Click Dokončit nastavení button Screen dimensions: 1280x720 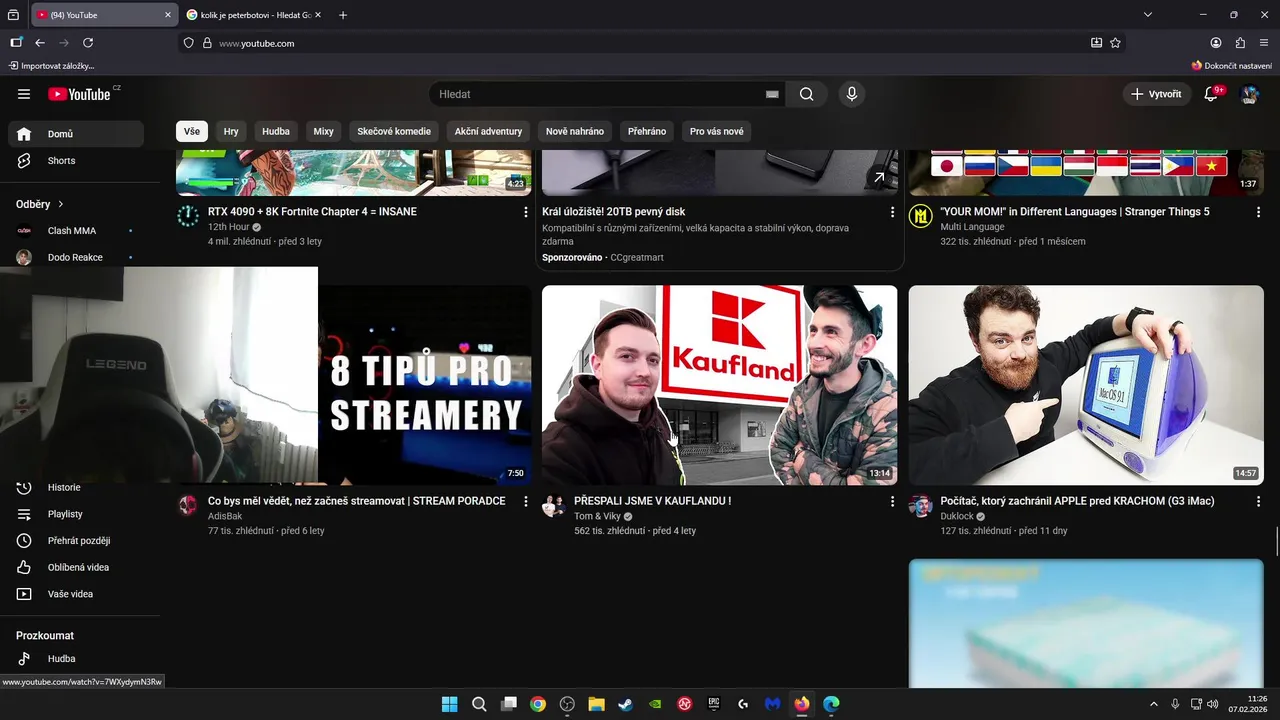(x=1232, y=65)
